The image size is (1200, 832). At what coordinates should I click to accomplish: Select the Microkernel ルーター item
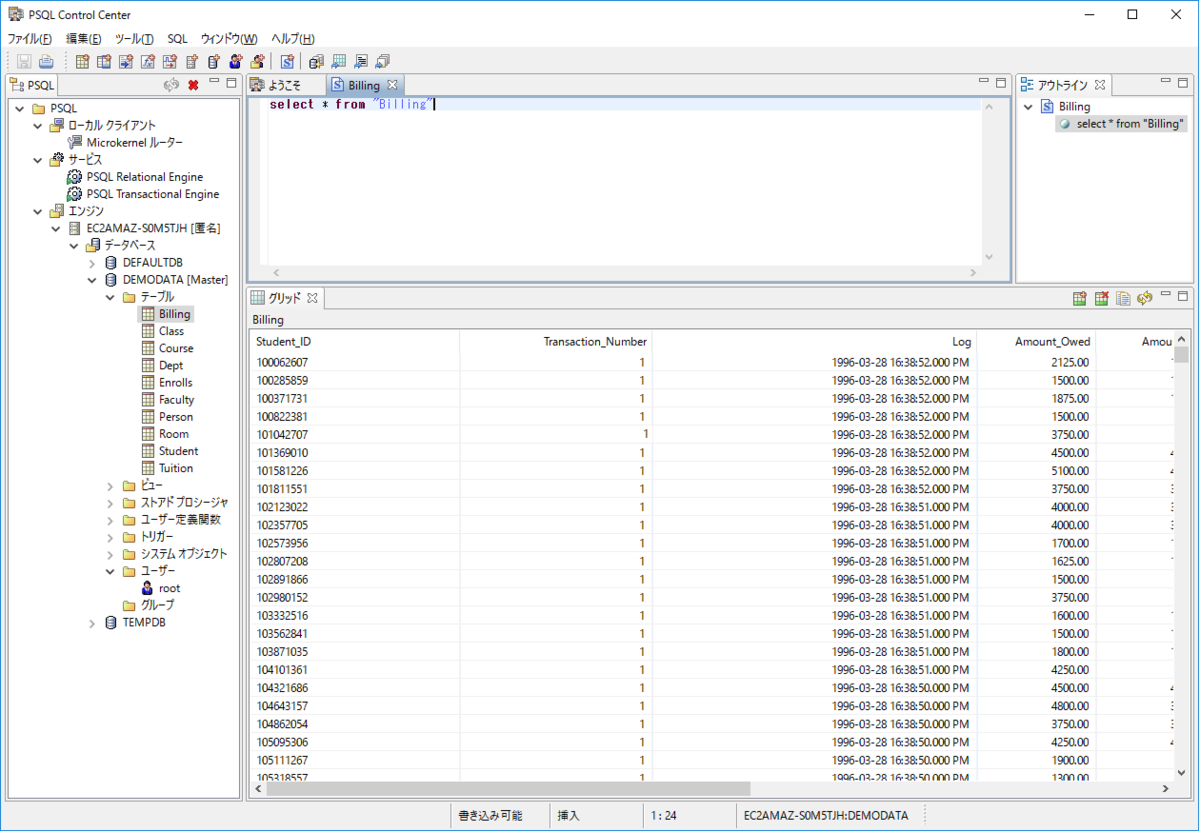tap(134, 142)
